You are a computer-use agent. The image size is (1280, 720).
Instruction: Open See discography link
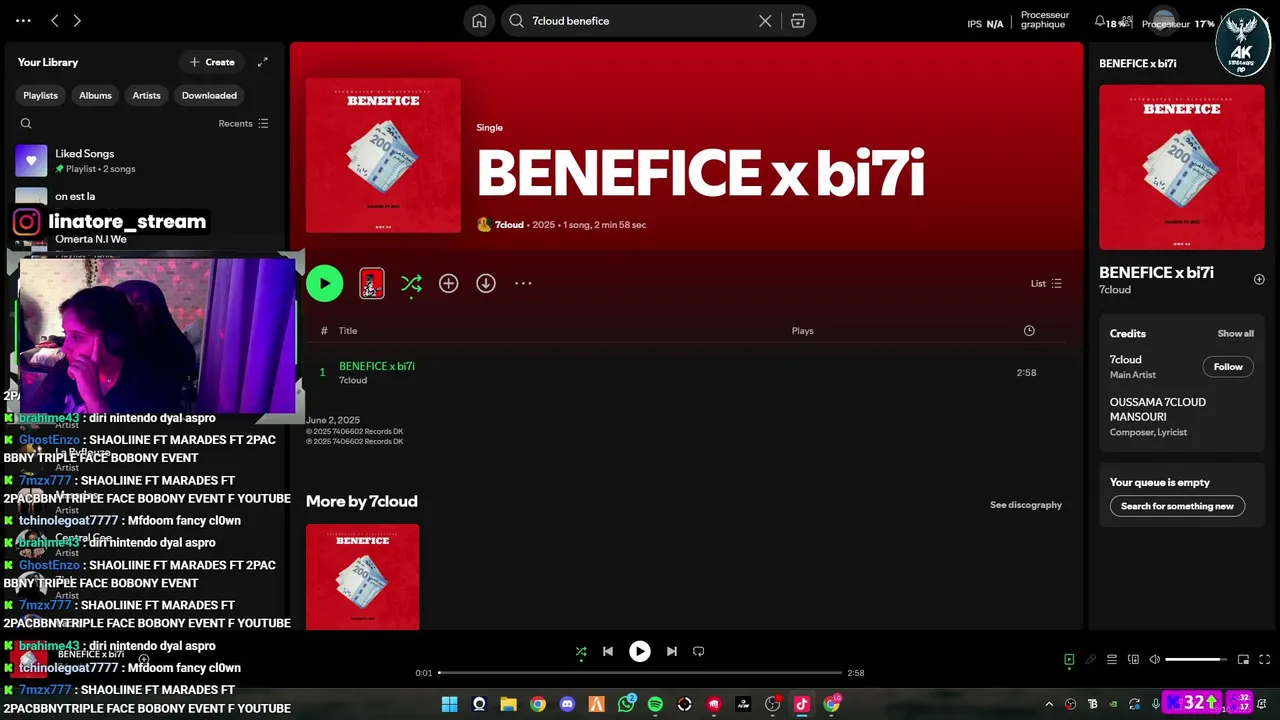click(x=1026, y=505)
